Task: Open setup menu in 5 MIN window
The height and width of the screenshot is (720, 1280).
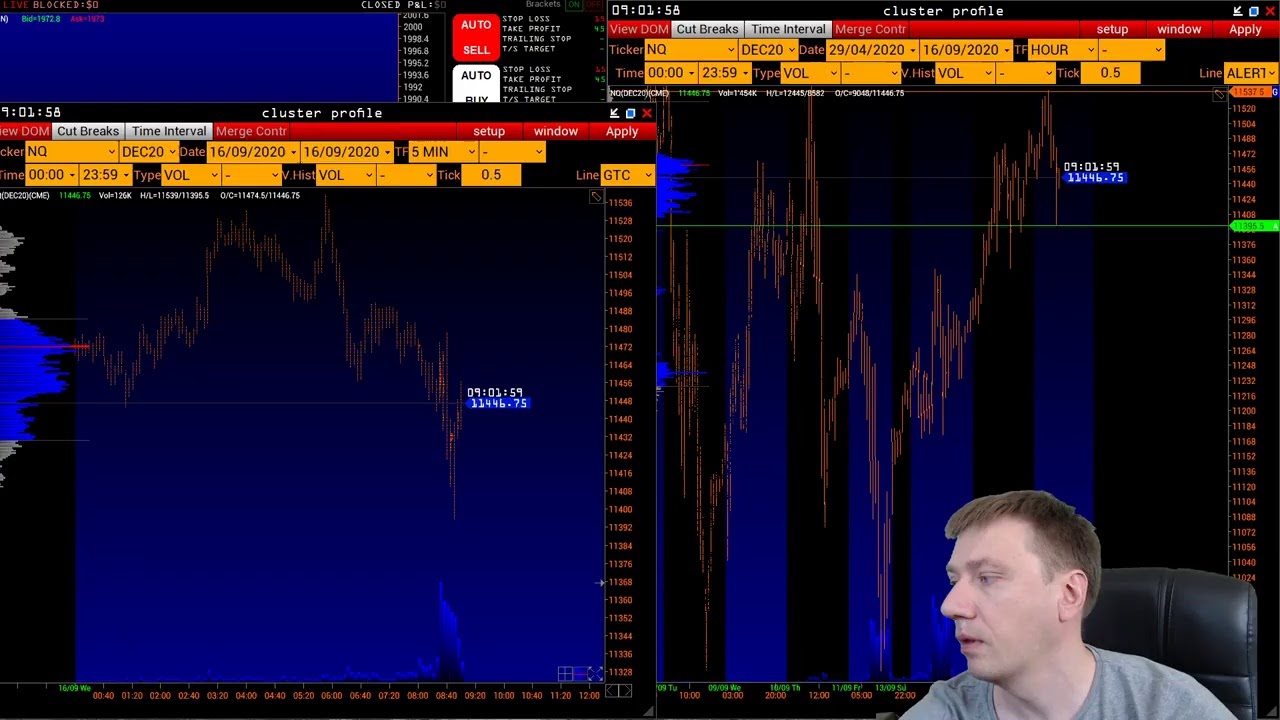Action: (x=489, y=131)
